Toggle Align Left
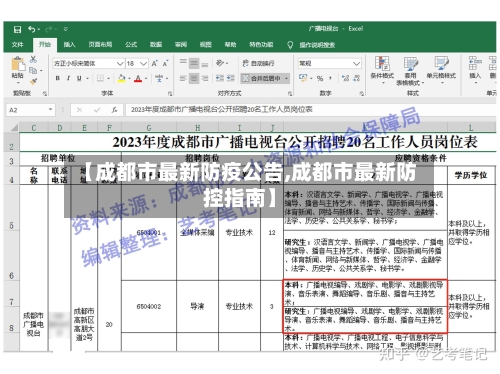Viewport: 500px width, 374px height. [x=183, y=78]
